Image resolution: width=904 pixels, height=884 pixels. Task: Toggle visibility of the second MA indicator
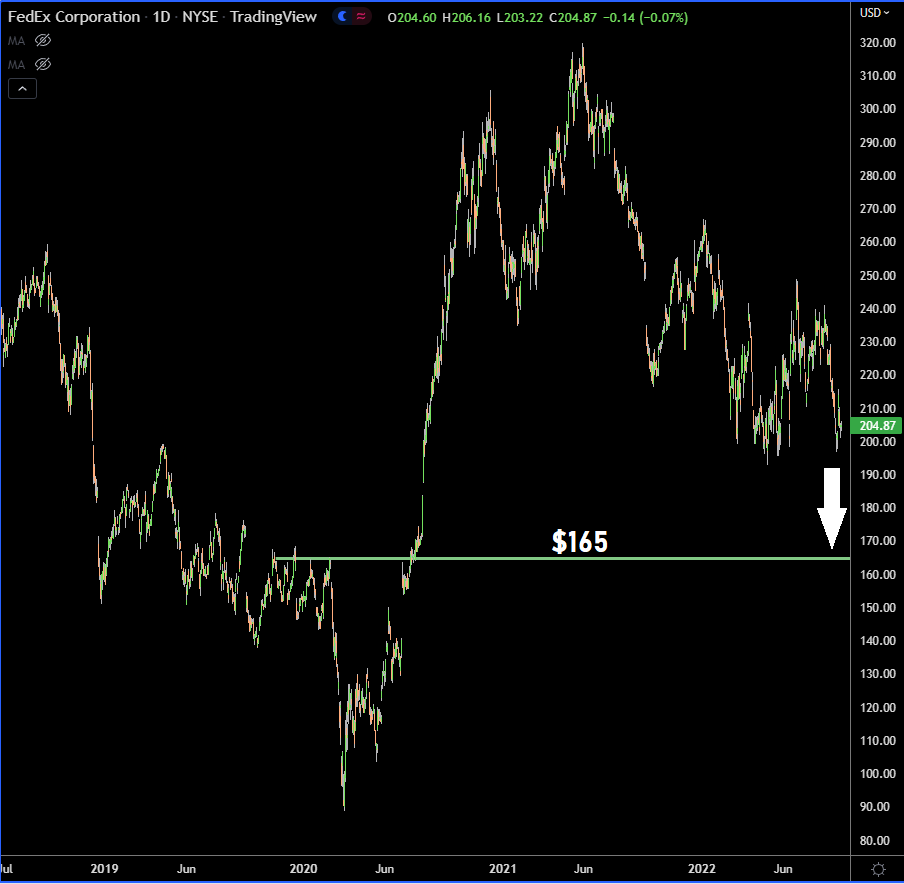click(43, 64)
